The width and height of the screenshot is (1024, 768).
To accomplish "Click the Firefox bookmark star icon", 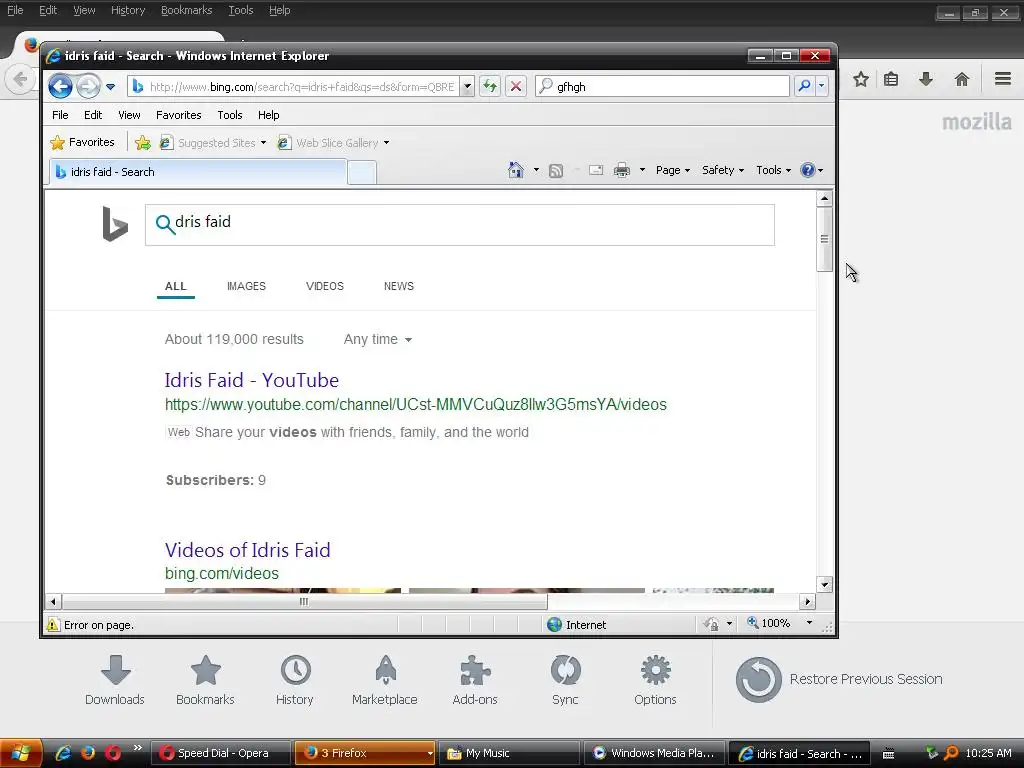I will click(x=861, y=80).
